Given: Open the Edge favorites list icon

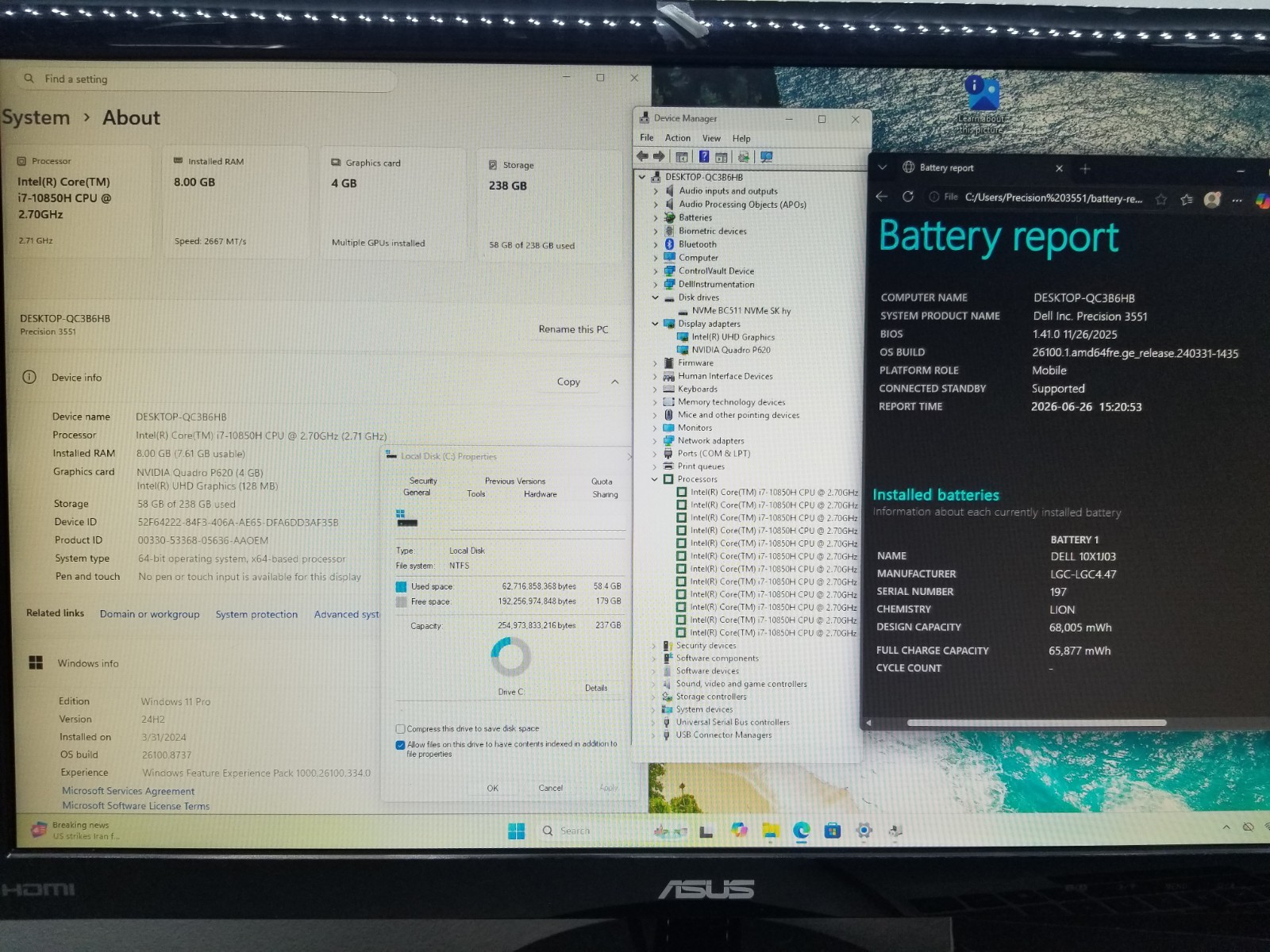Looking at the screenshot, I should coord(1187,199).
